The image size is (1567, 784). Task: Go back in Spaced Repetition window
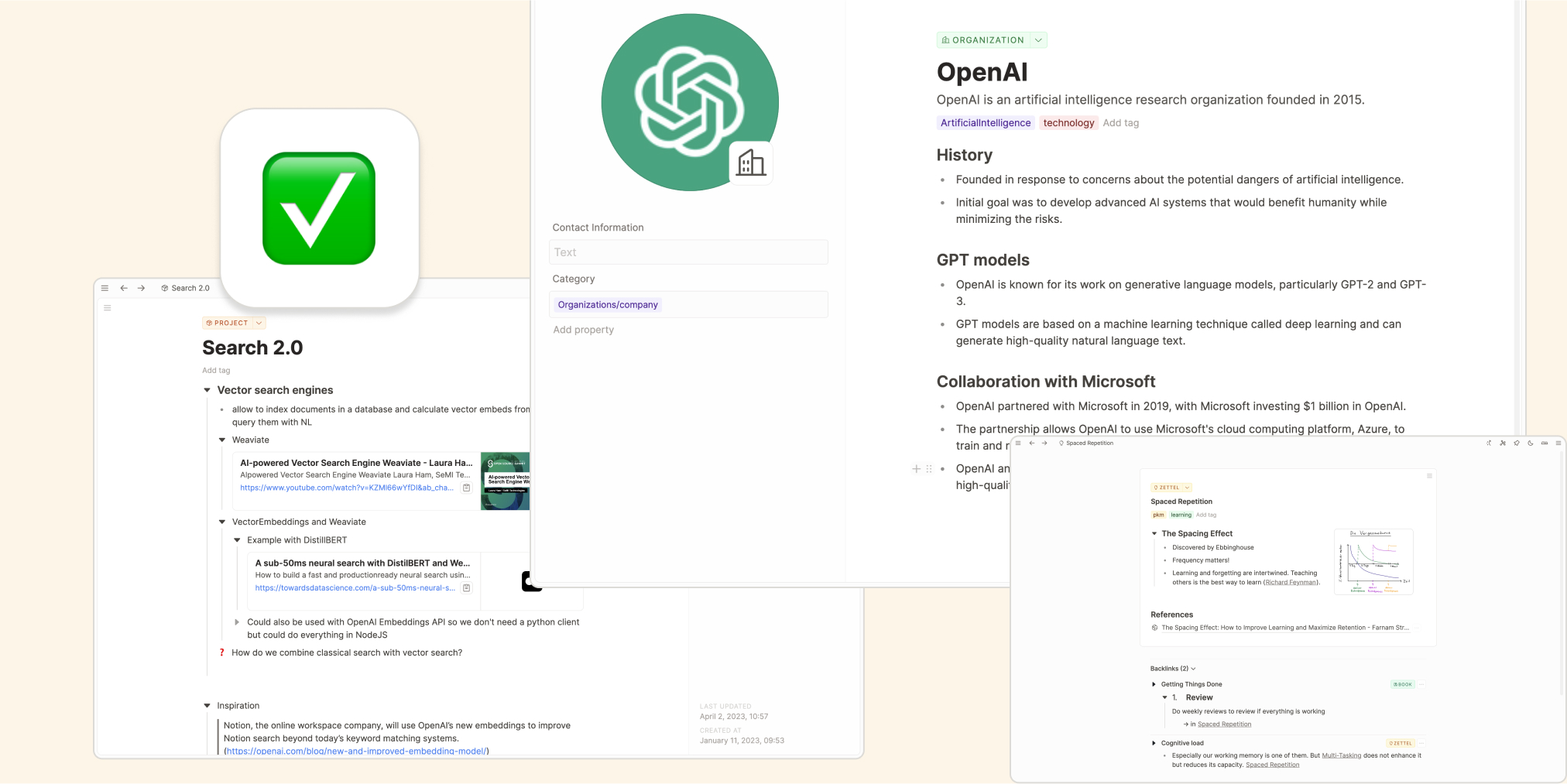pyautogui.click(x=1031, y=443)
